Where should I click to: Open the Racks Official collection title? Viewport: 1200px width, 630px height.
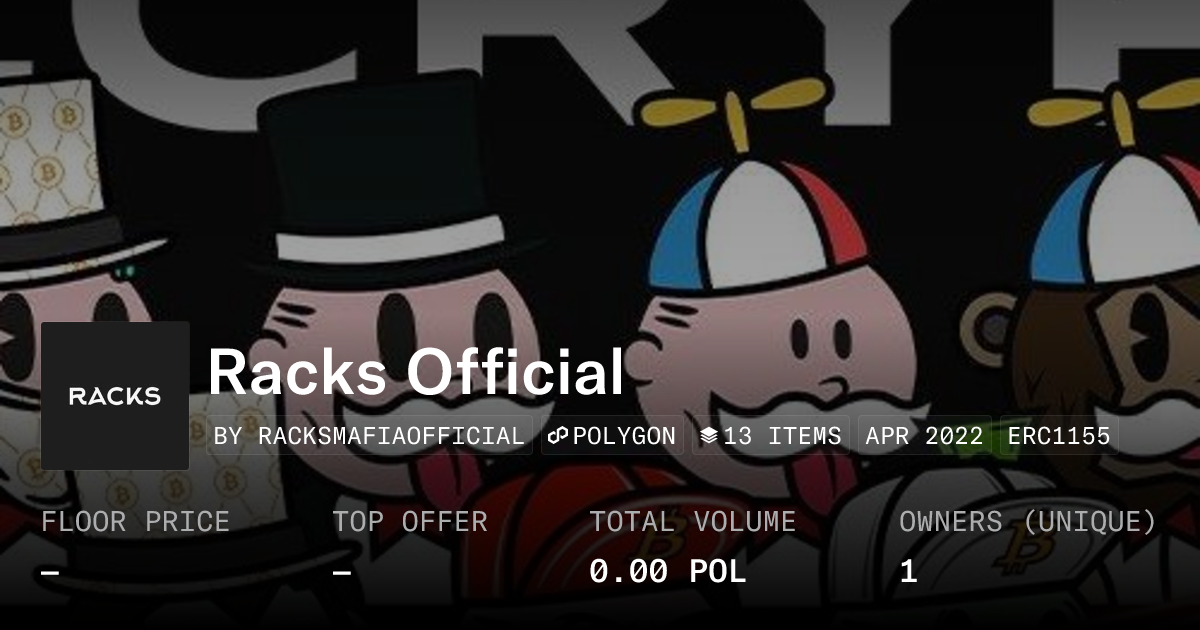pos(416,372)
